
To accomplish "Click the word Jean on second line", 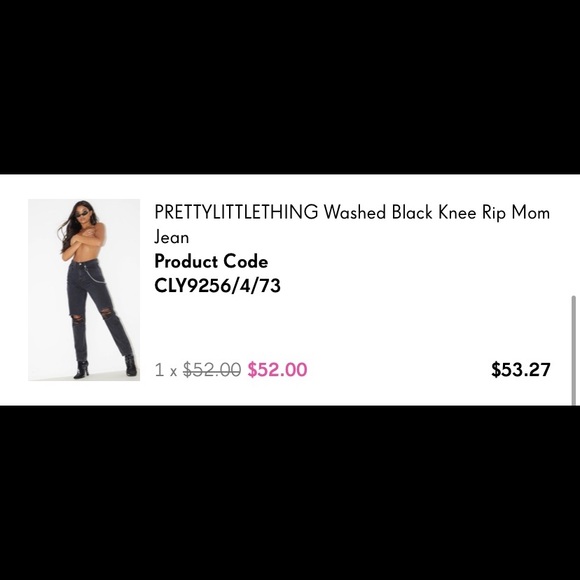I will (x=171, y=237).
